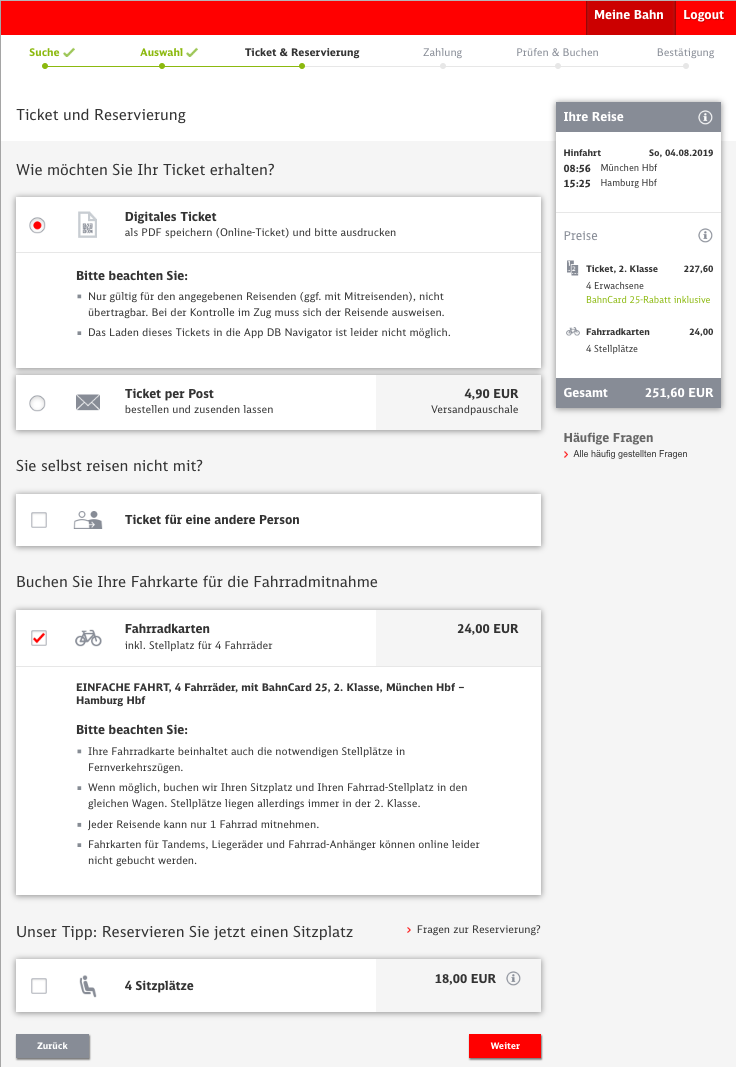This screenshot has width=736, height=1067.
Task: Click the info icon beside 18,00 EUR
Action: pos(514,979)
